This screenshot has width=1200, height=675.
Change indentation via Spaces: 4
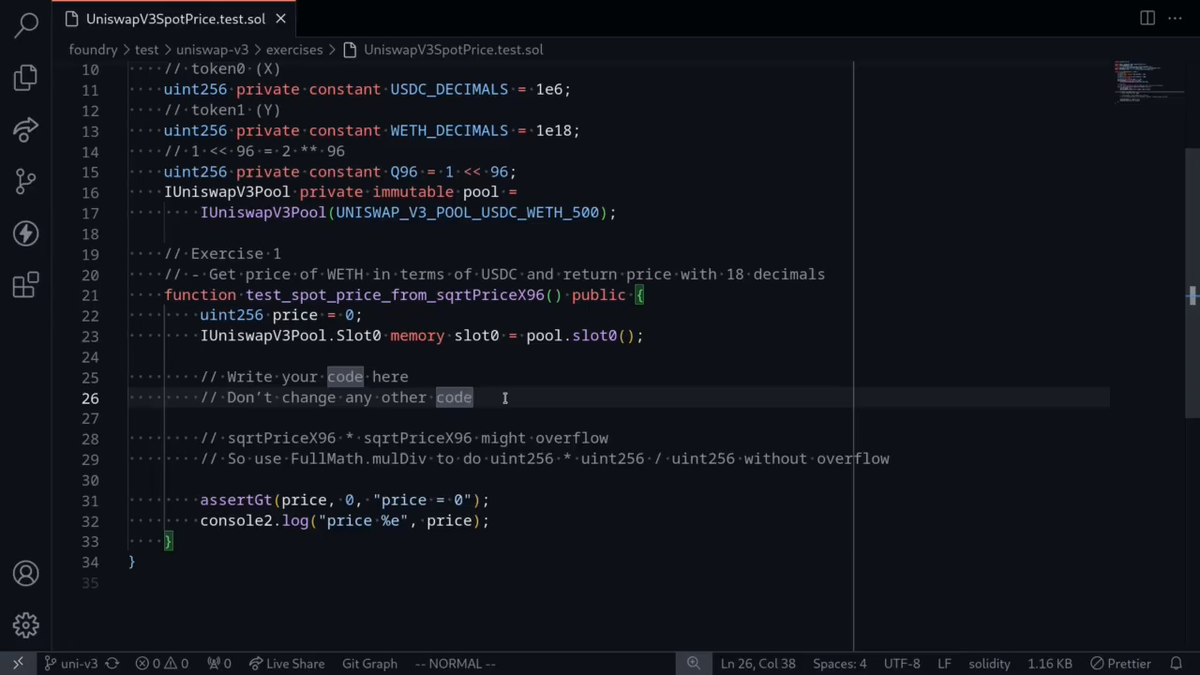840,663
